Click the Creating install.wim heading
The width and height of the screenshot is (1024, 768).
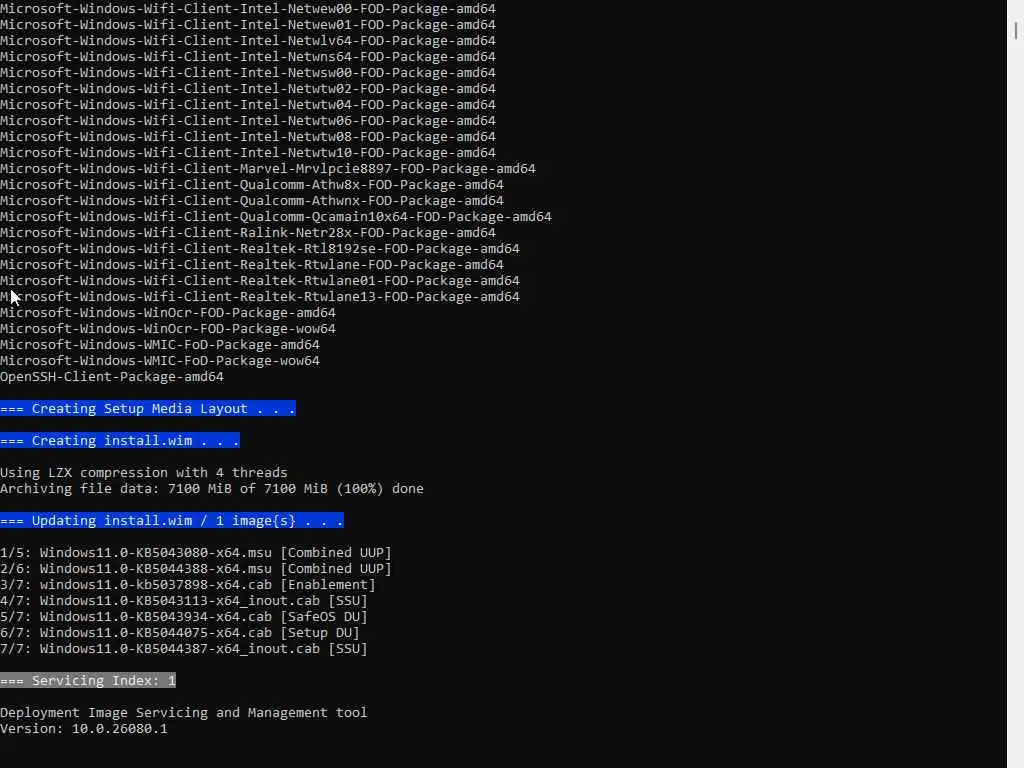click(x=120, y=440)
